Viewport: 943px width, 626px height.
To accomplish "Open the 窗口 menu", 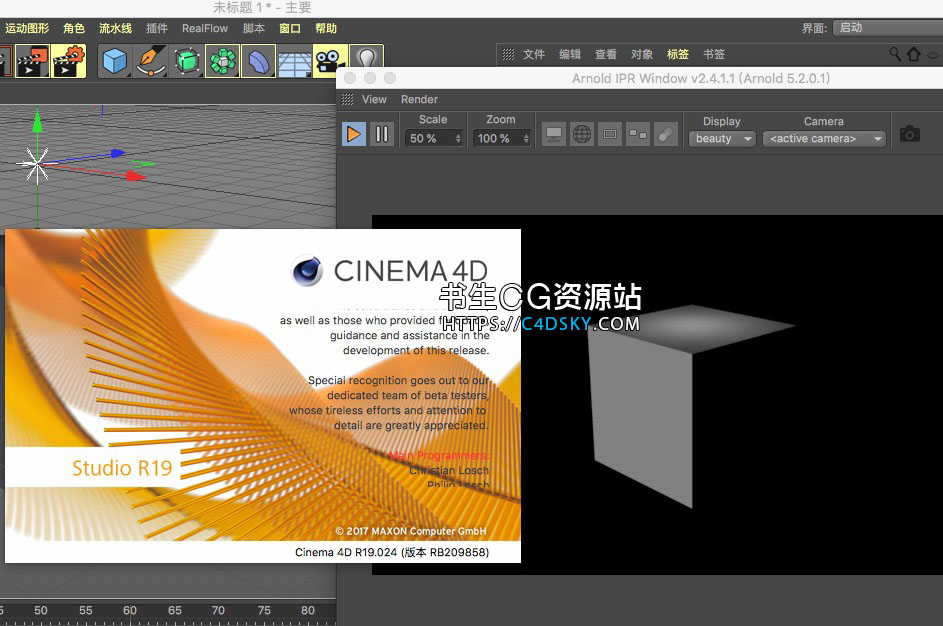I will [x=290, y=28].
